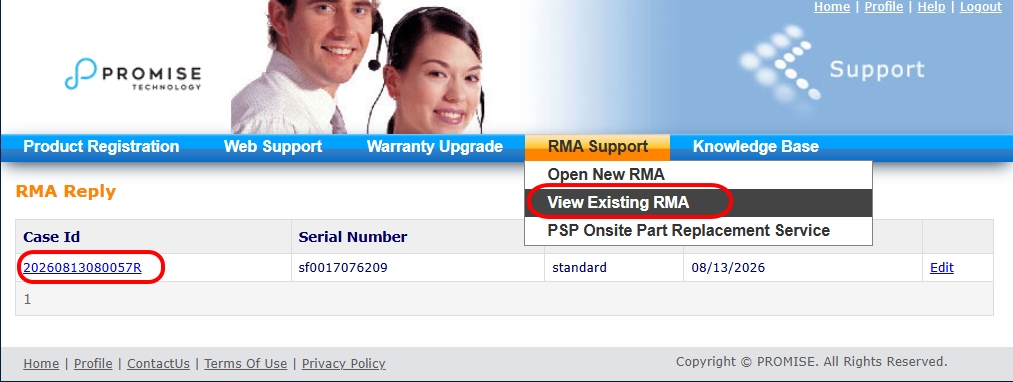
Task: Open the footer Home link
Action: [x=41, y=364]
